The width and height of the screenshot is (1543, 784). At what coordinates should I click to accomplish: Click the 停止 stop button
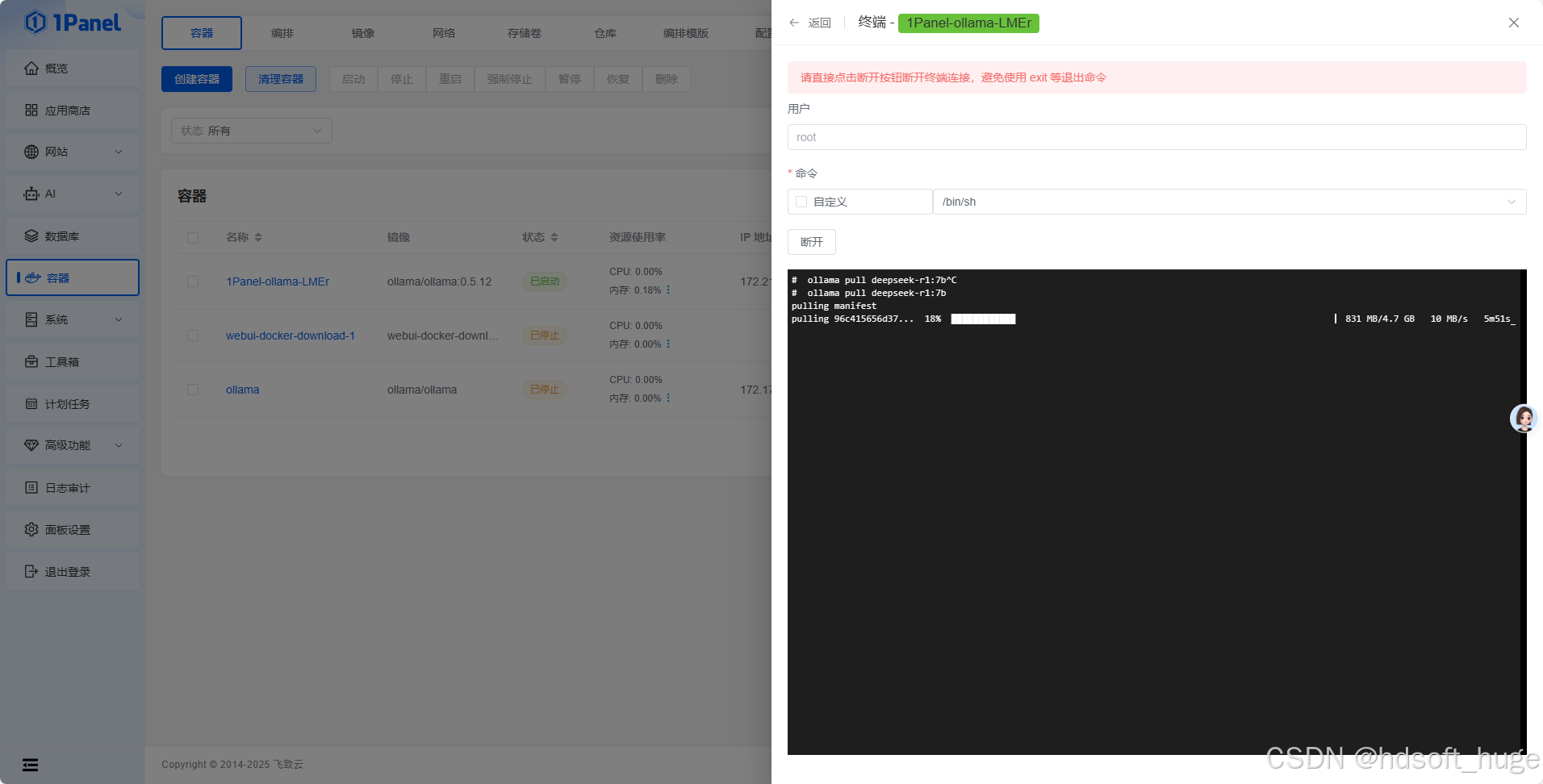(x=402, y=79)
